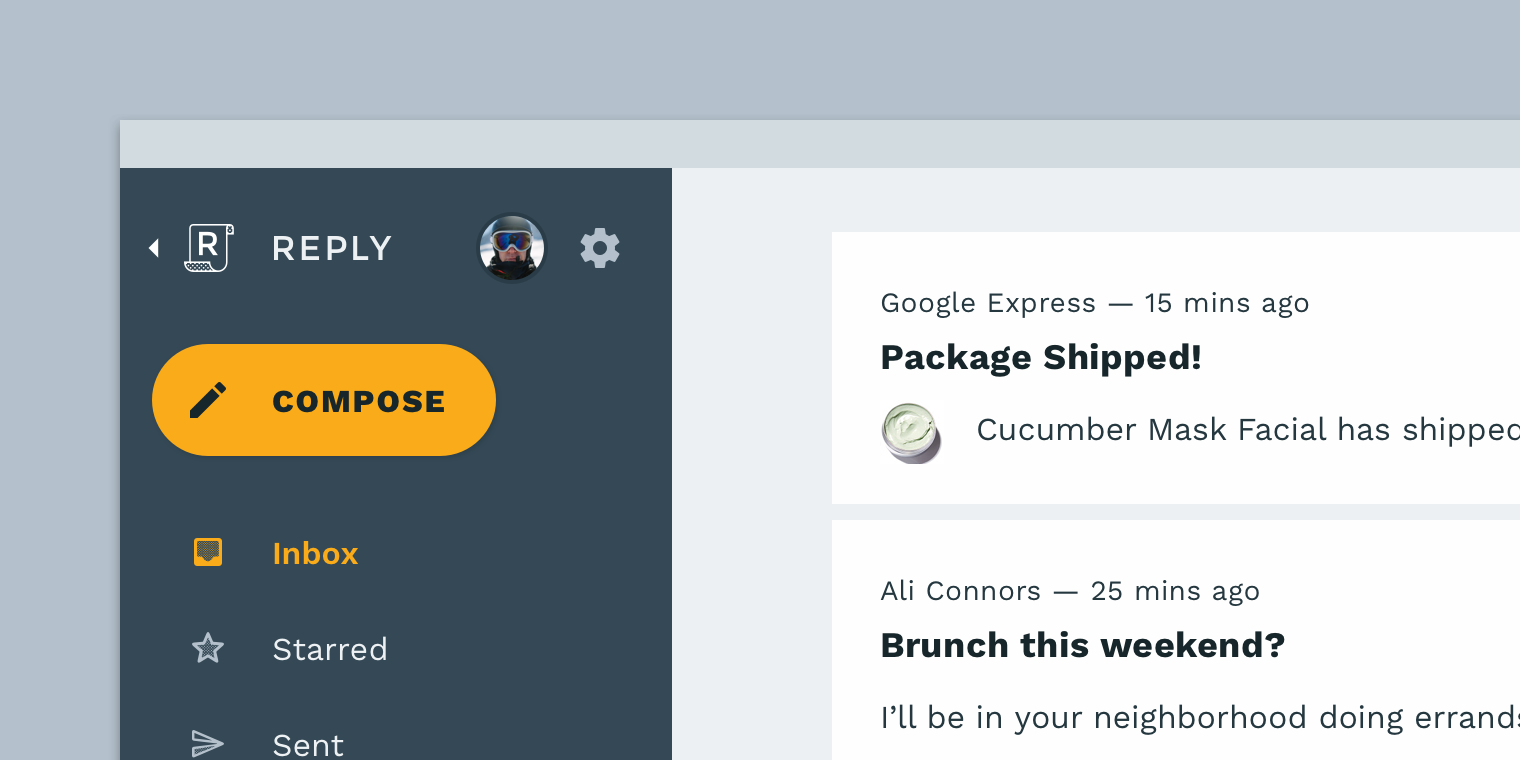Image resolution: width=1520 pixels, height=760 pixels.
Task: Click the Starred star icon
Action: click(208, 649)
